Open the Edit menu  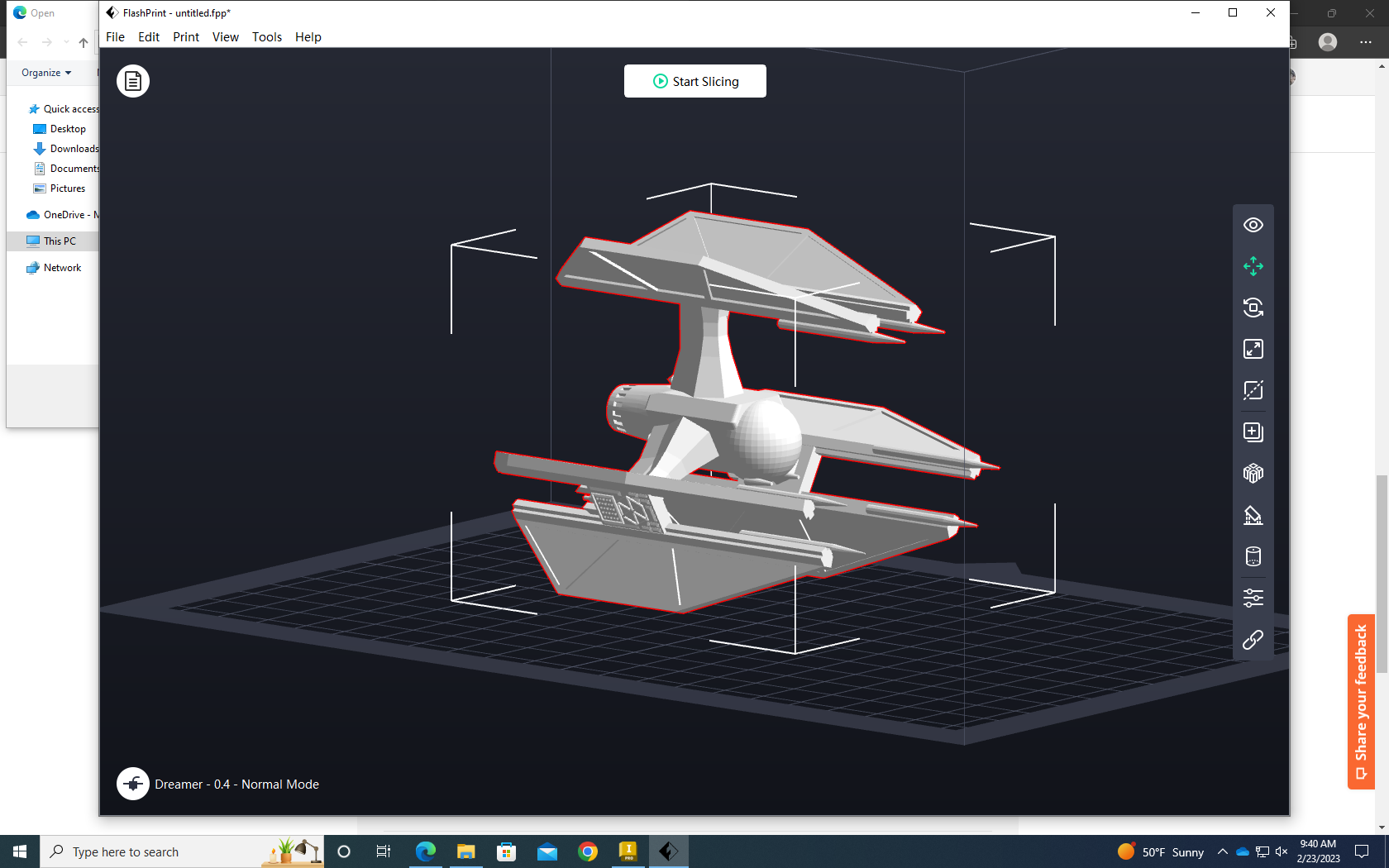[149, 37]
